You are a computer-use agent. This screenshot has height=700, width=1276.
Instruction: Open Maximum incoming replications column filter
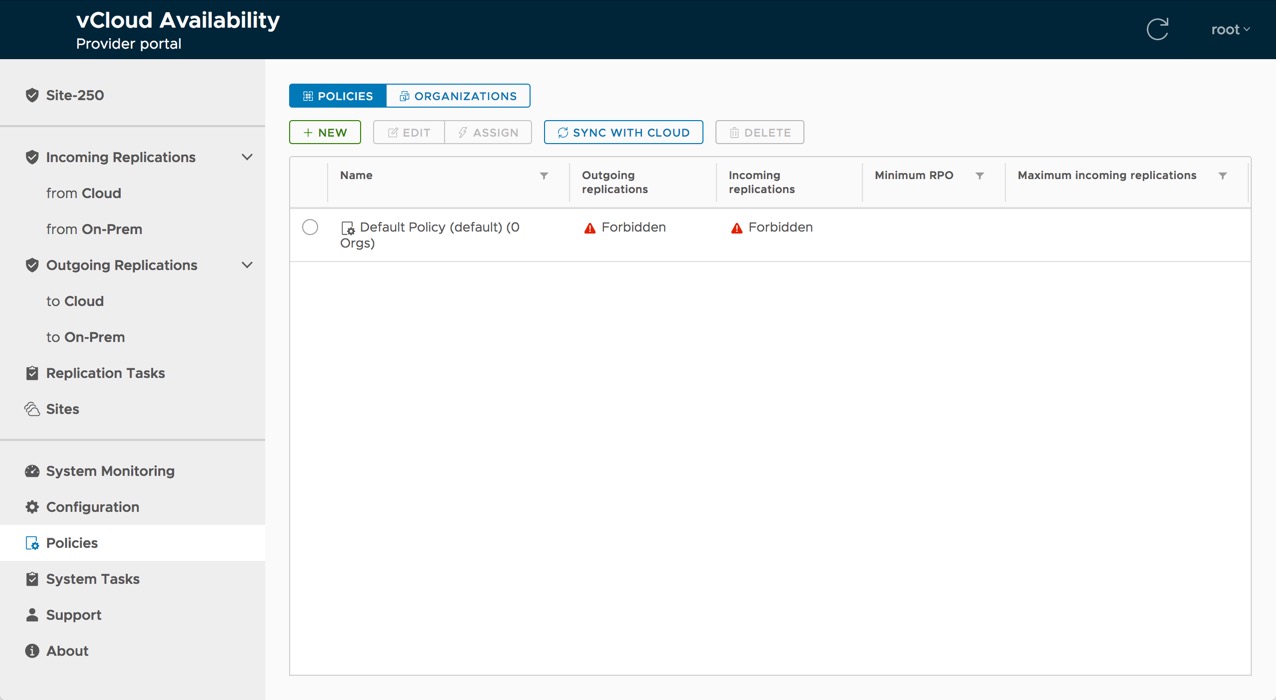click(1222, 176)
